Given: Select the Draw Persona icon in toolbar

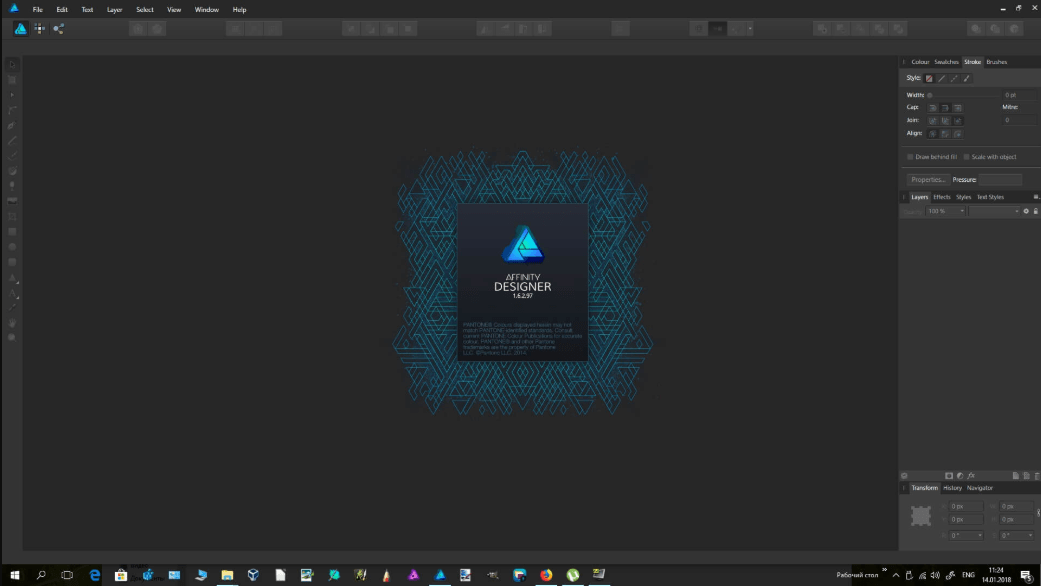Looking at the screenshot, I should pyautogui.click(x=20, y=29).
